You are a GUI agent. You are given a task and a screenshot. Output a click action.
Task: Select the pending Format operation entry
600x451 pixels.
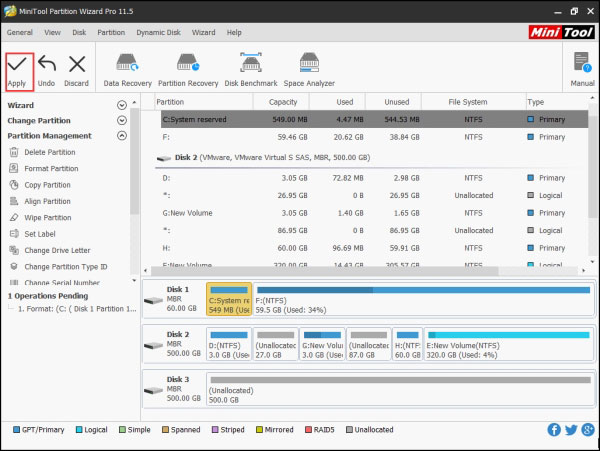[x=77, y=309]
